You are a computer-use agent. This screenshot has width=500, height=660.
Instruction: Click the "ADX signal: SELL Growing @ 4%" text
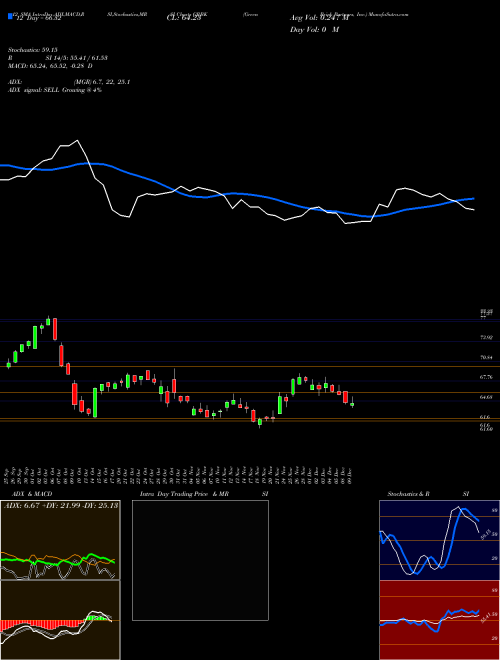point(55,90)
